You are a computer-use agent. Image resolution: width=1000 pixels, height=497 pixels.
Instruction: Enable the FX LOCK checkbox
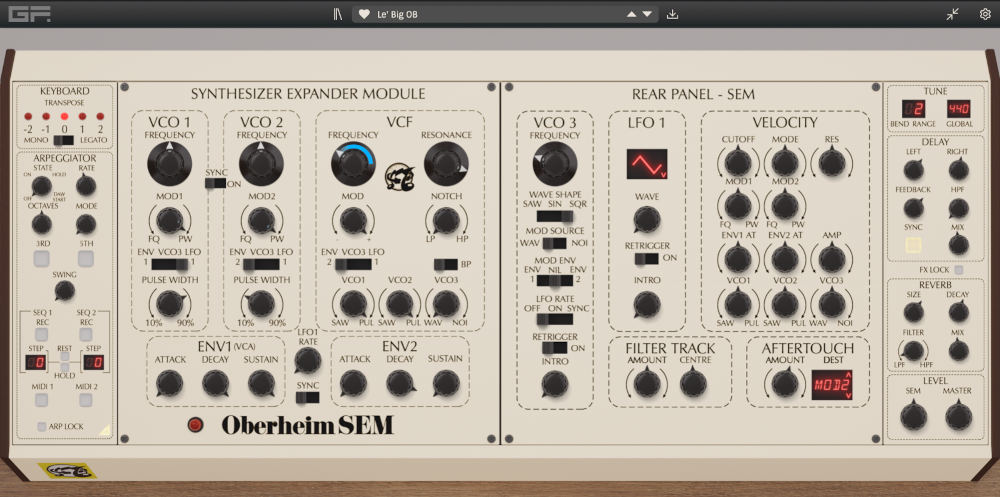pyautogui.click(x=959, y=270)
